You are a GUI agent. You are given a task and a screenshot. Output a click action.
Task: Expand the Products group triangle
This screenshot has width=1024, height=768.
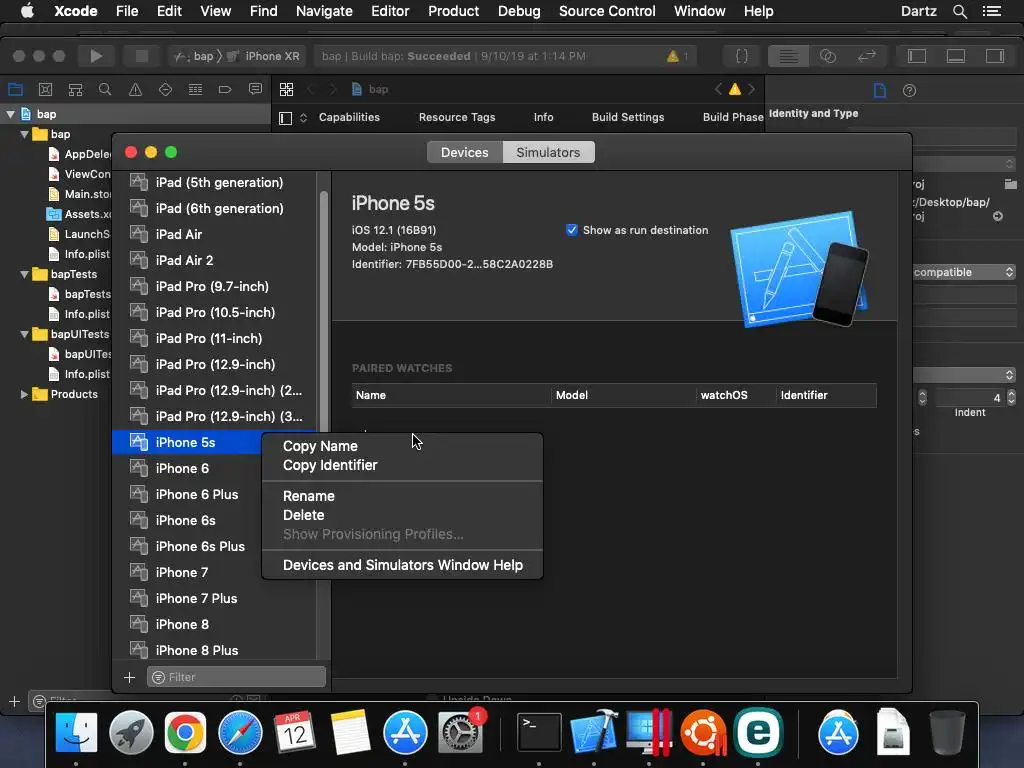[24, 394]
